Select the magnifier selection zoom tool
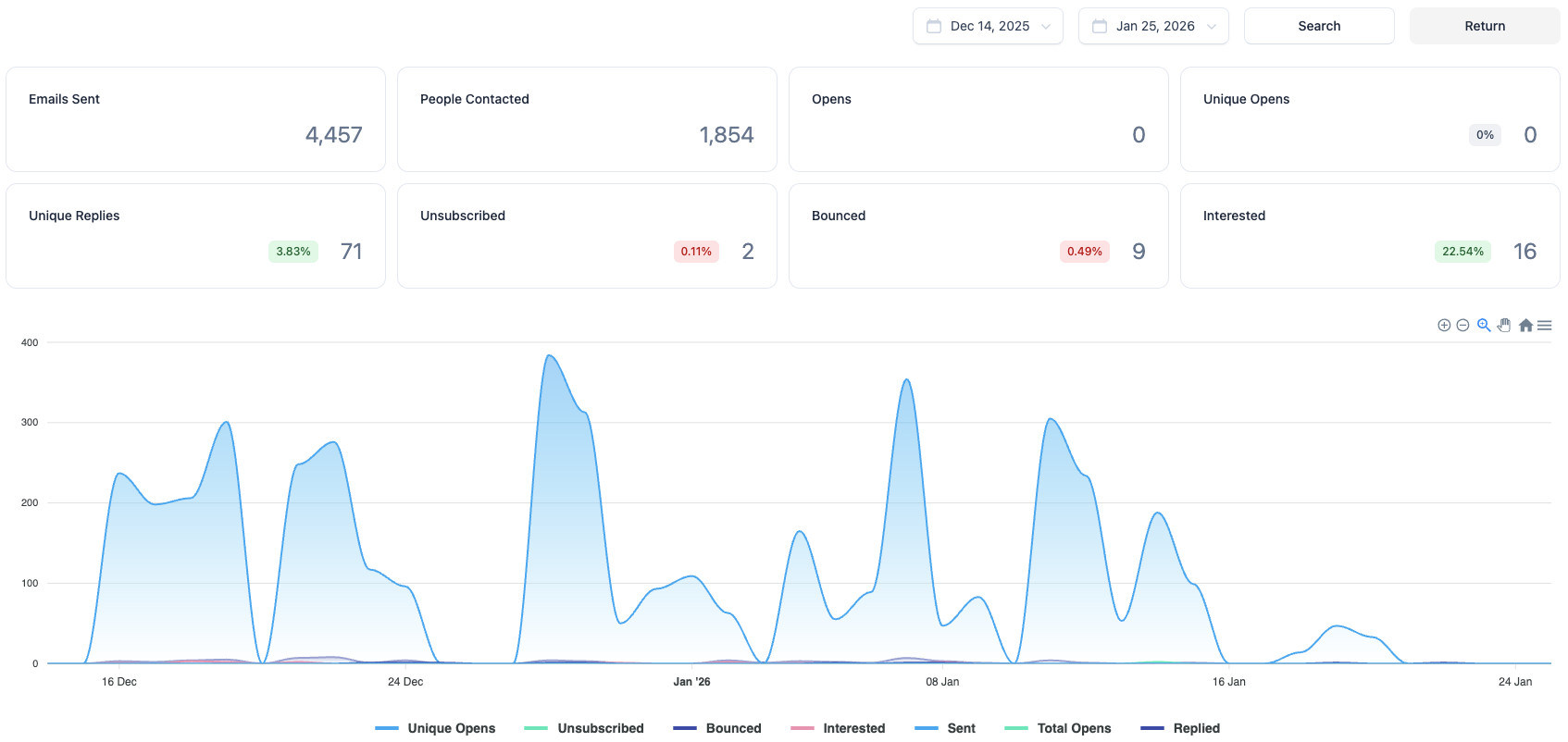This screenshot has width=1568, height=742. click(x=1484, y=325)
